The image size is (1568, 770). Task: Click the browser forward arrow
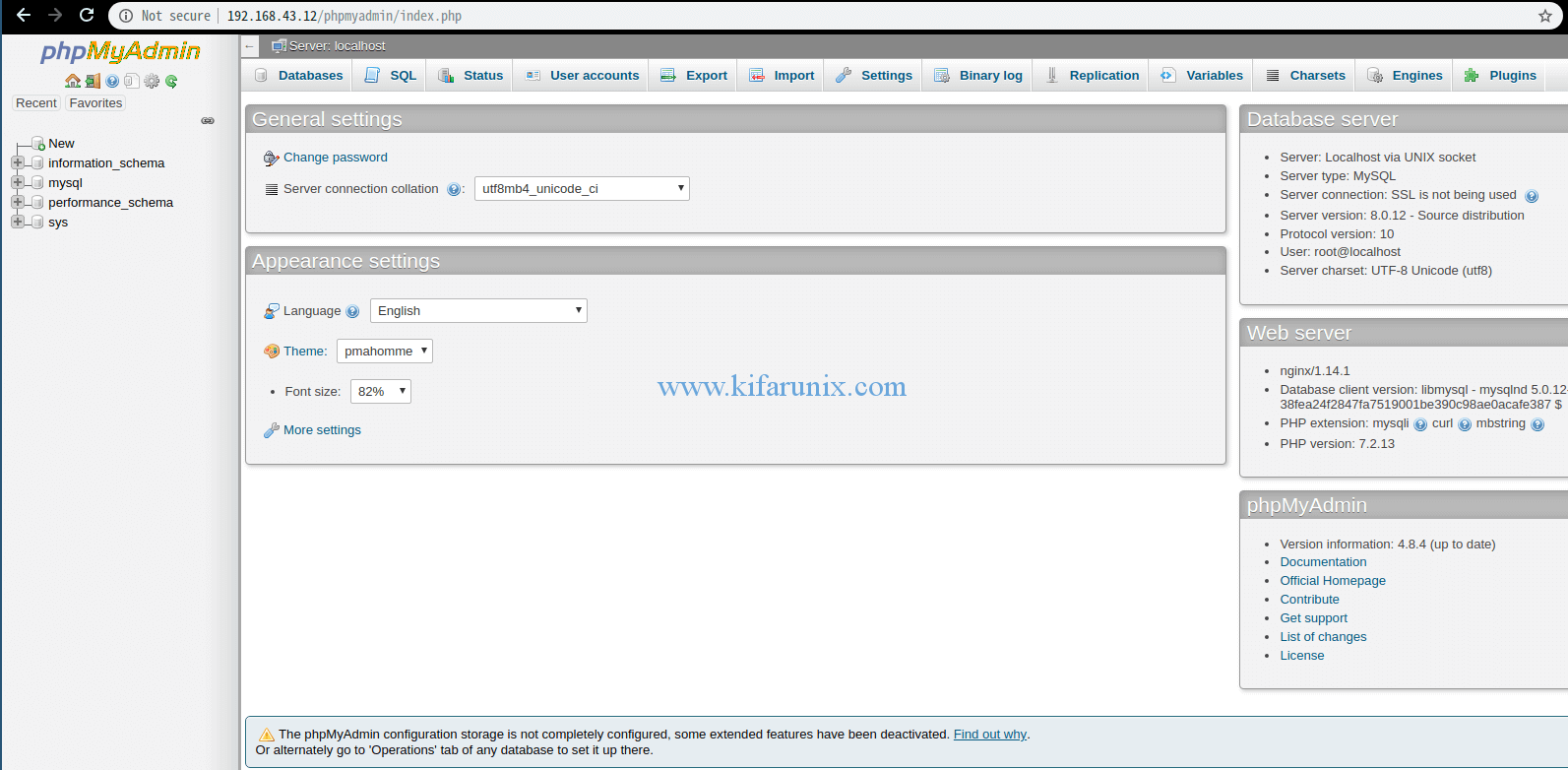click(x=55, y=15)
